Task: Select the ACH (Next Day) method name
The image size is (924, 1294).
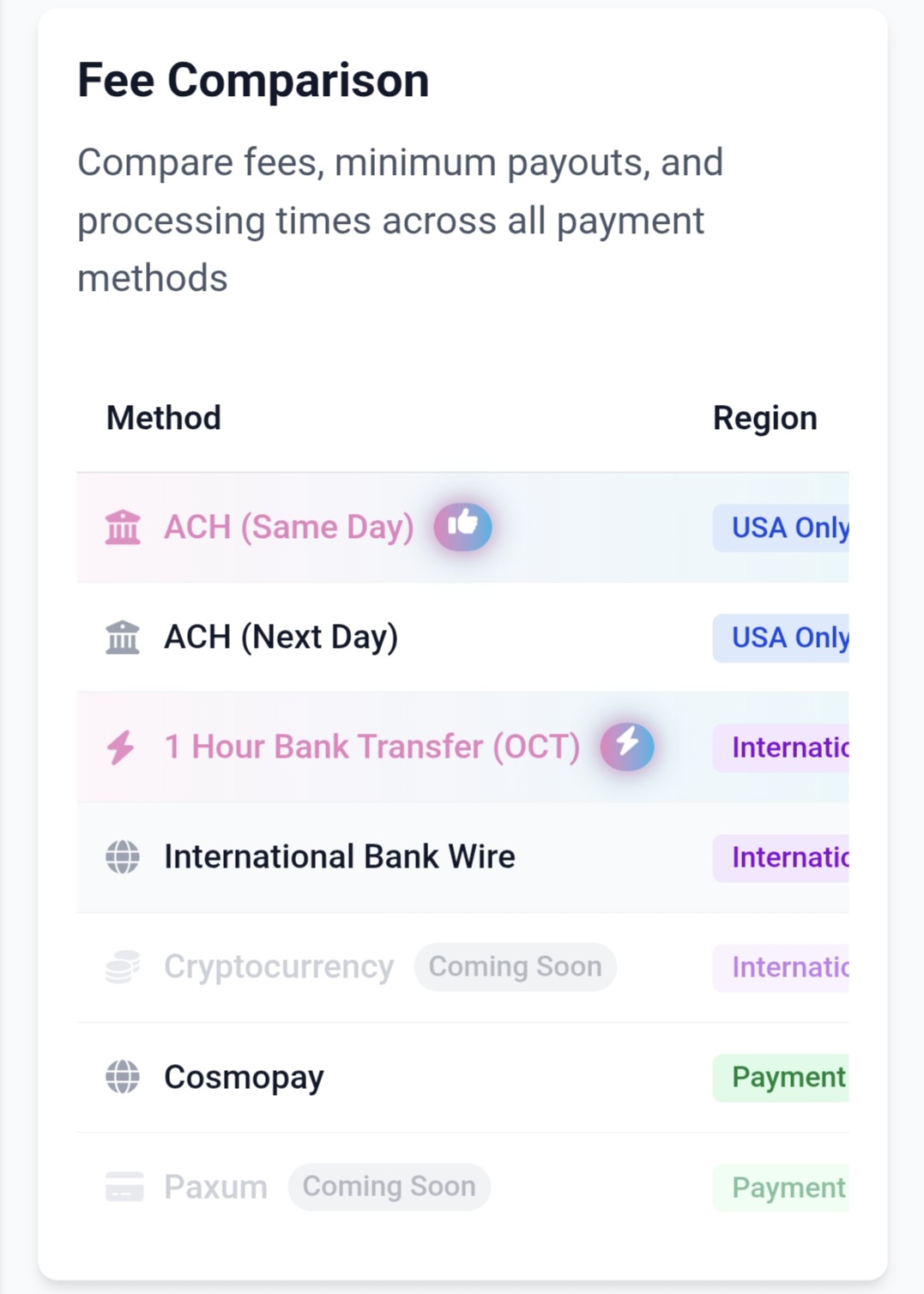Action: pyautogui.click(x=281, y=638)
